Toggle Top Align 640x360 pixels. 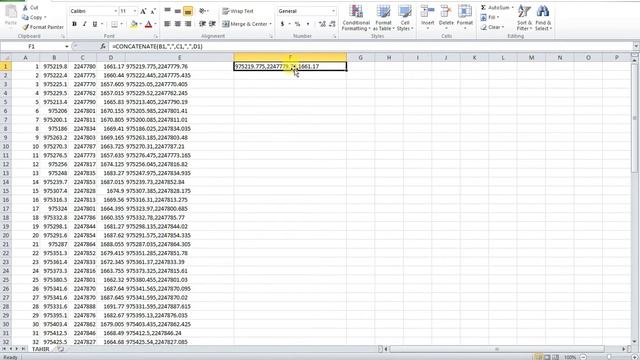(x=167, y=11)
